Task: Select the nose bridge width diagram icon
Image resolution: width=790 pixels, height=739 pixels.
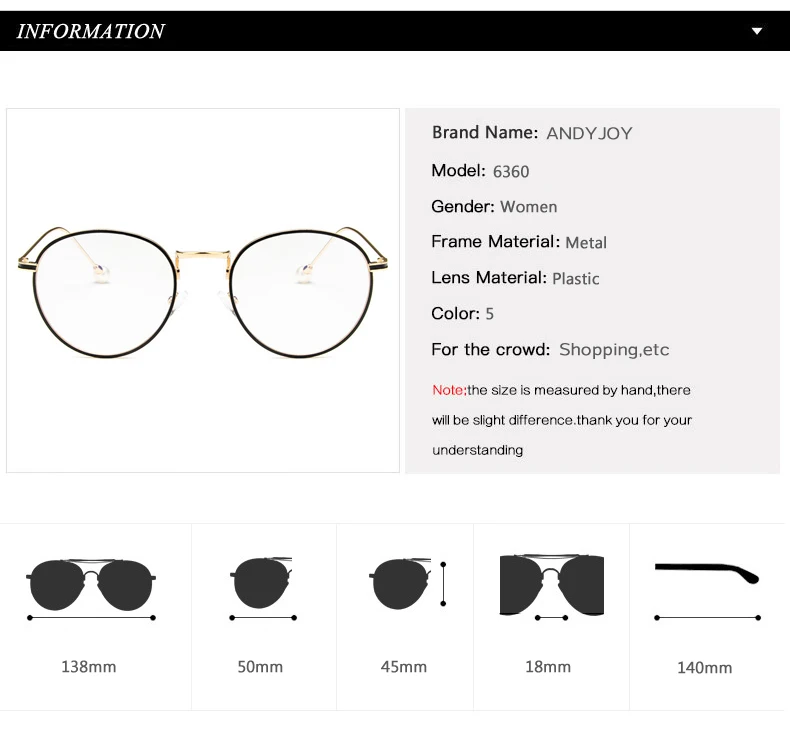Action: [551, 586]
